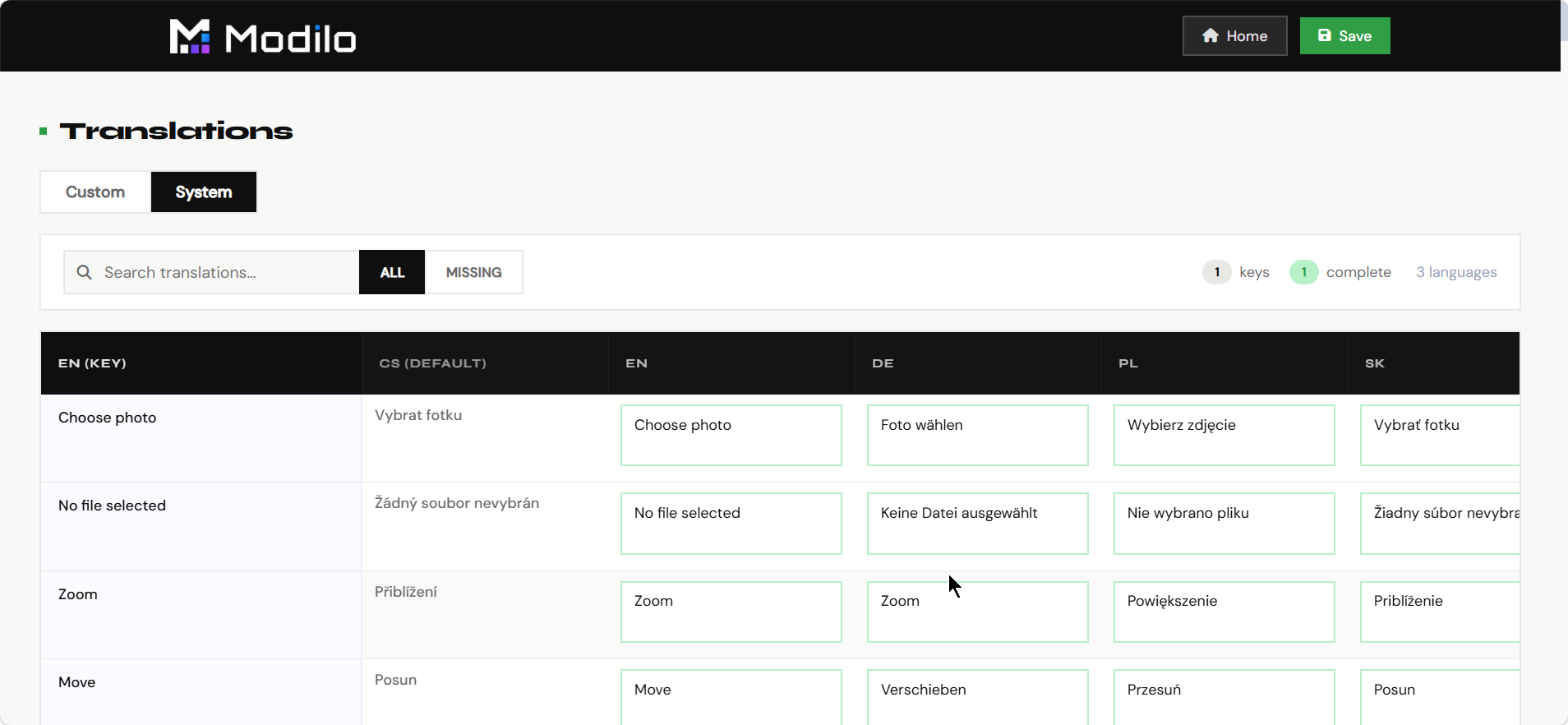The image size is (1568, 725).
Task: Click the Modilo logo
Action: pyautogui.click(x=263, y=37)
